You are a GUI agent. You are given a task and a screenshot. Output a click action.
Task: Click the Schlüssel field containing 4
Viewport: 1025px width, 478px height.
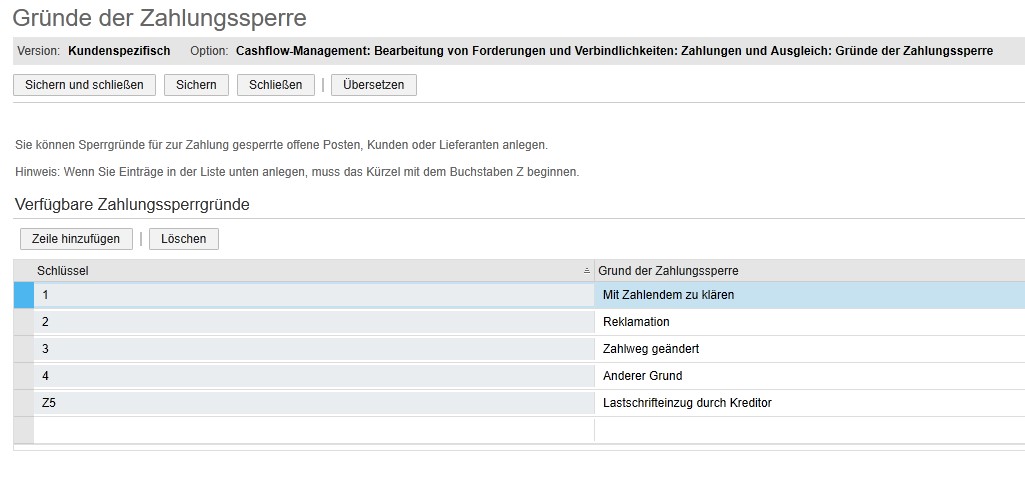coord(313,376)
